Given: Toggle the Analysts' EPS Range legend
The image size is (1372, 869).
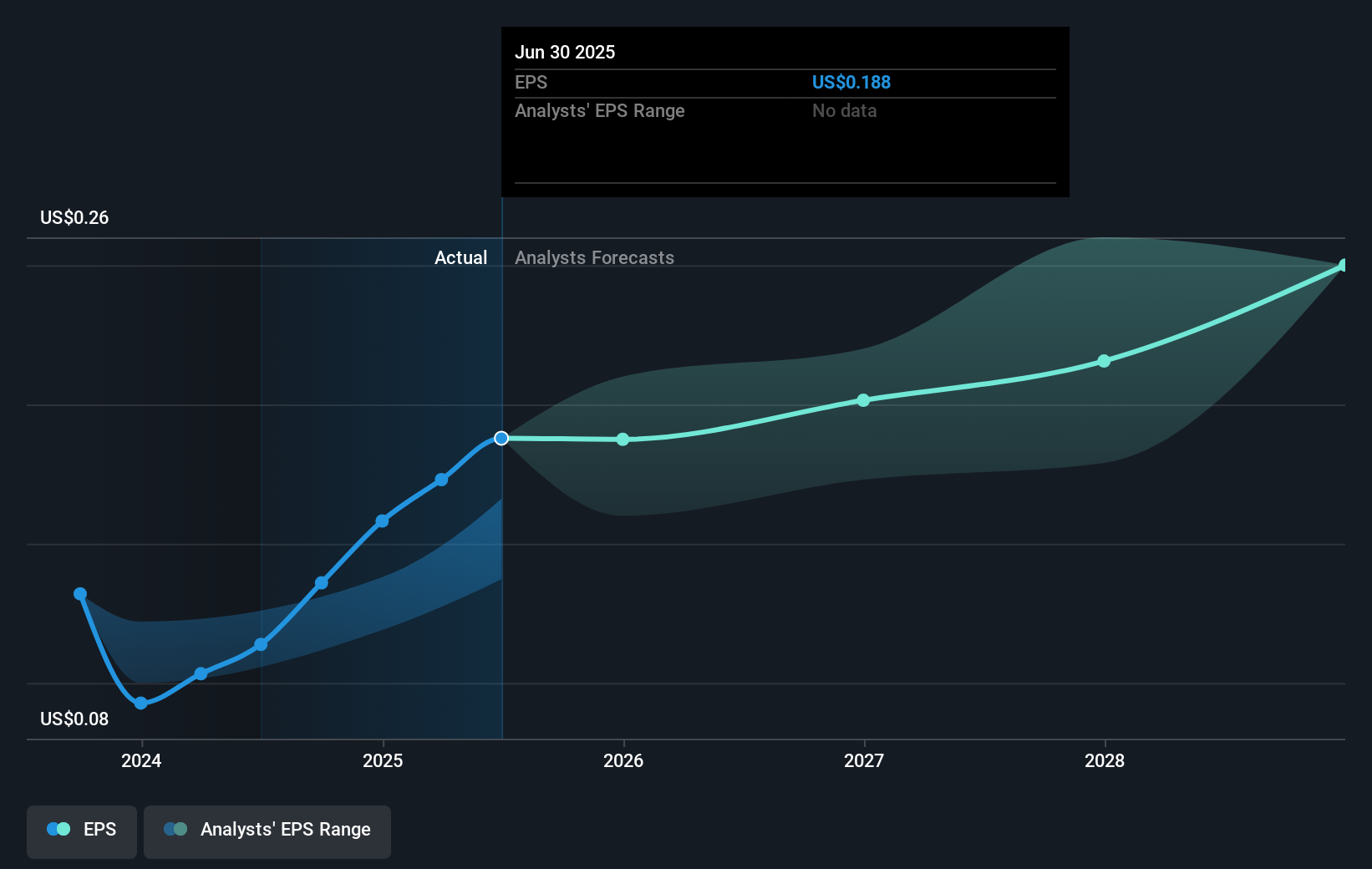Looking at the screenshot, I should [267, 831].
